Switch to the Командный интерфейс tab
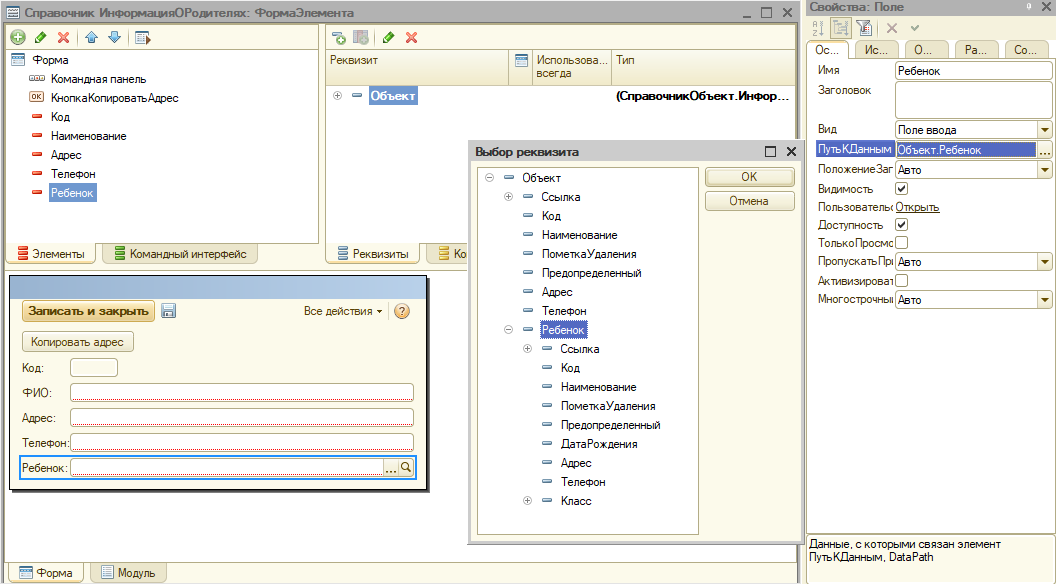The height and width of the screenshot is (584, 1056). [180, 254]
